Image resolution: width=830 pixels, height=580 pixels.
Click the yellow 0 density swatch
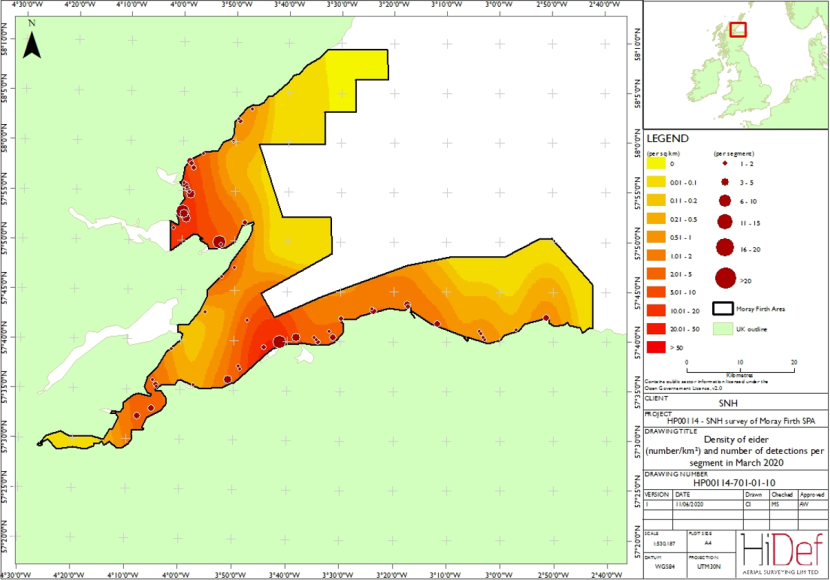pos(656,163)
